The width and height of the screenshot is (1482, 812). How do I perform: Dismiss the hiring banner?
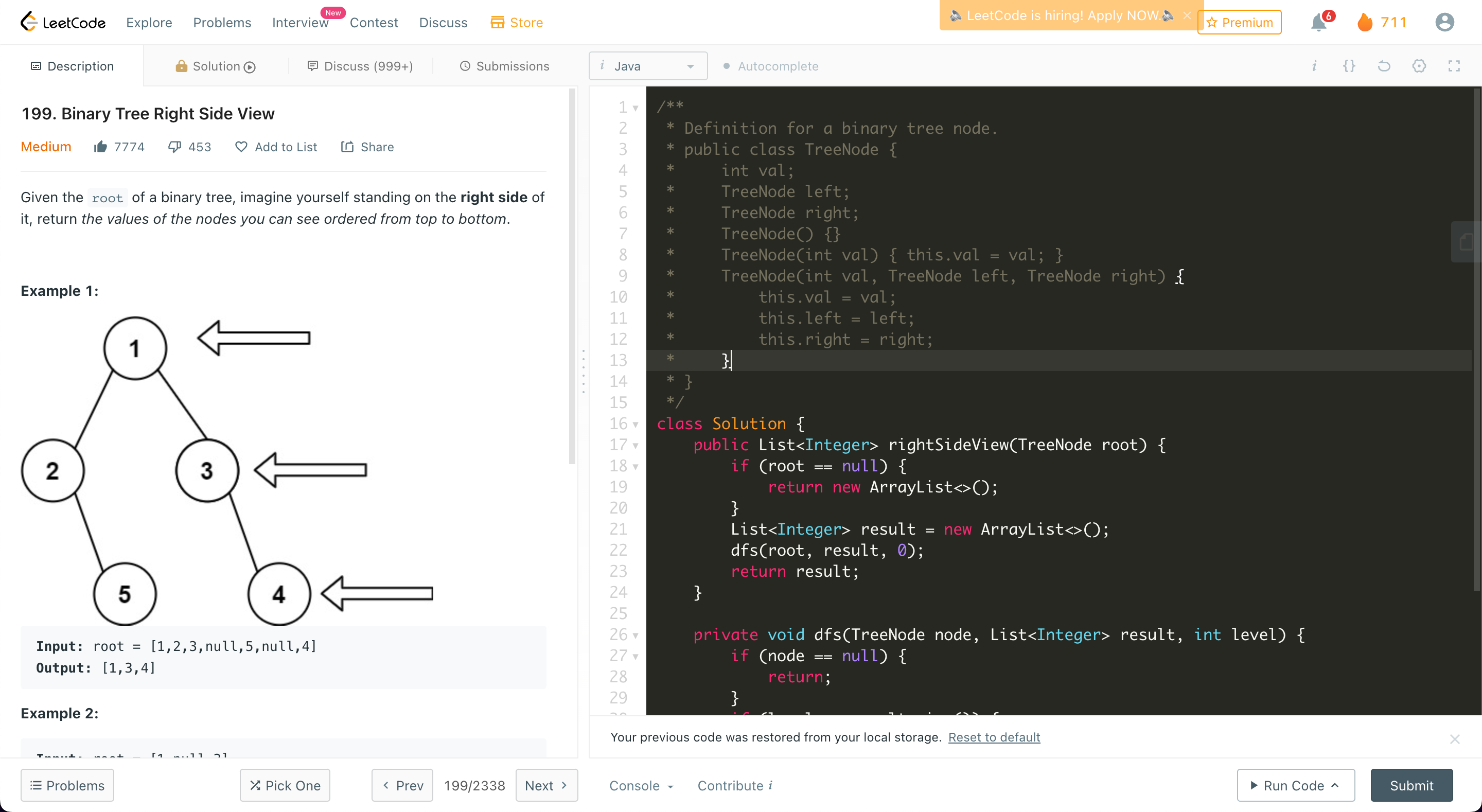tap(1187, 15)
